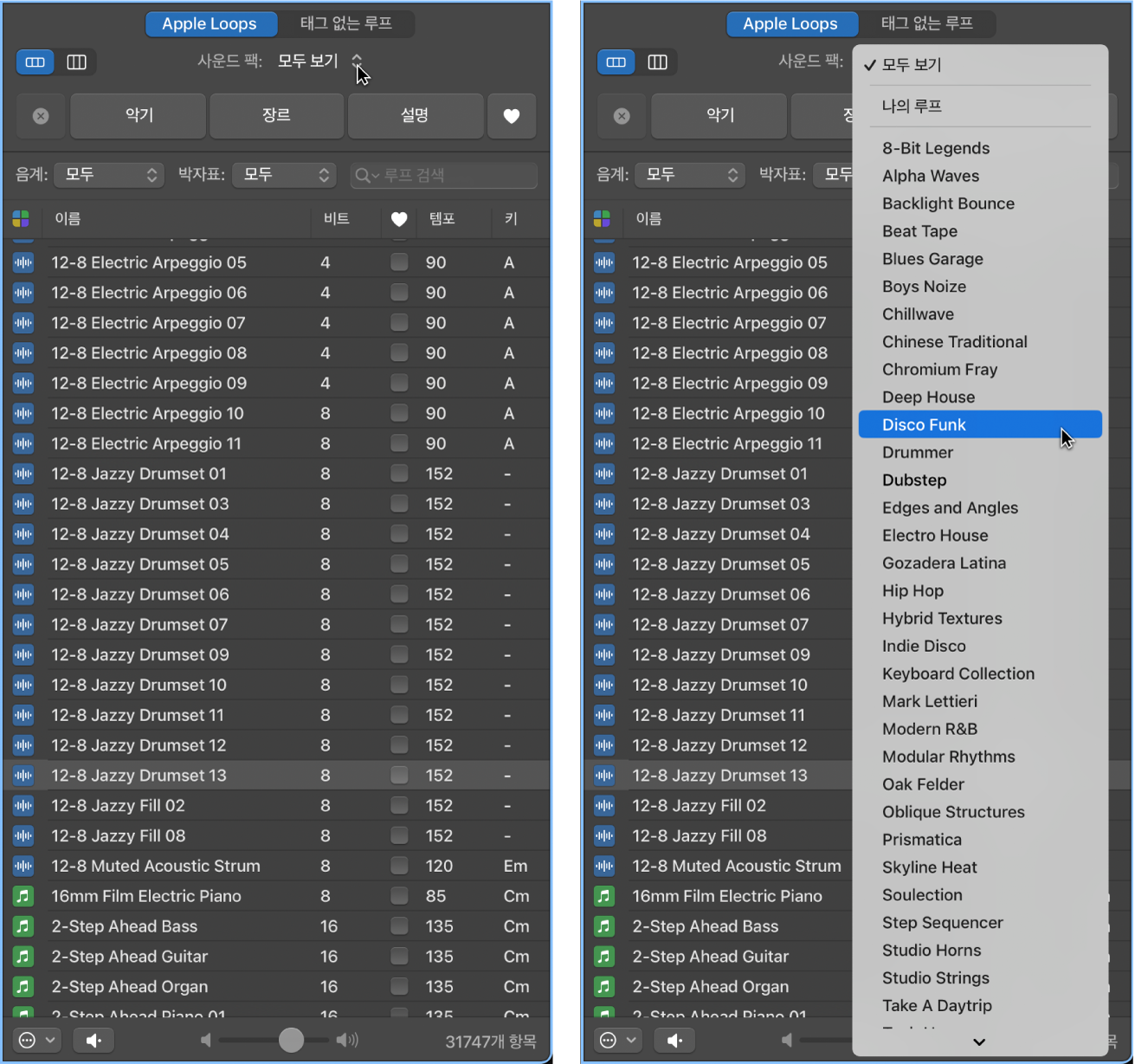Choose Disco Funk from sound pack menu
1135x1064 pixels.
(x=980, y=424)
